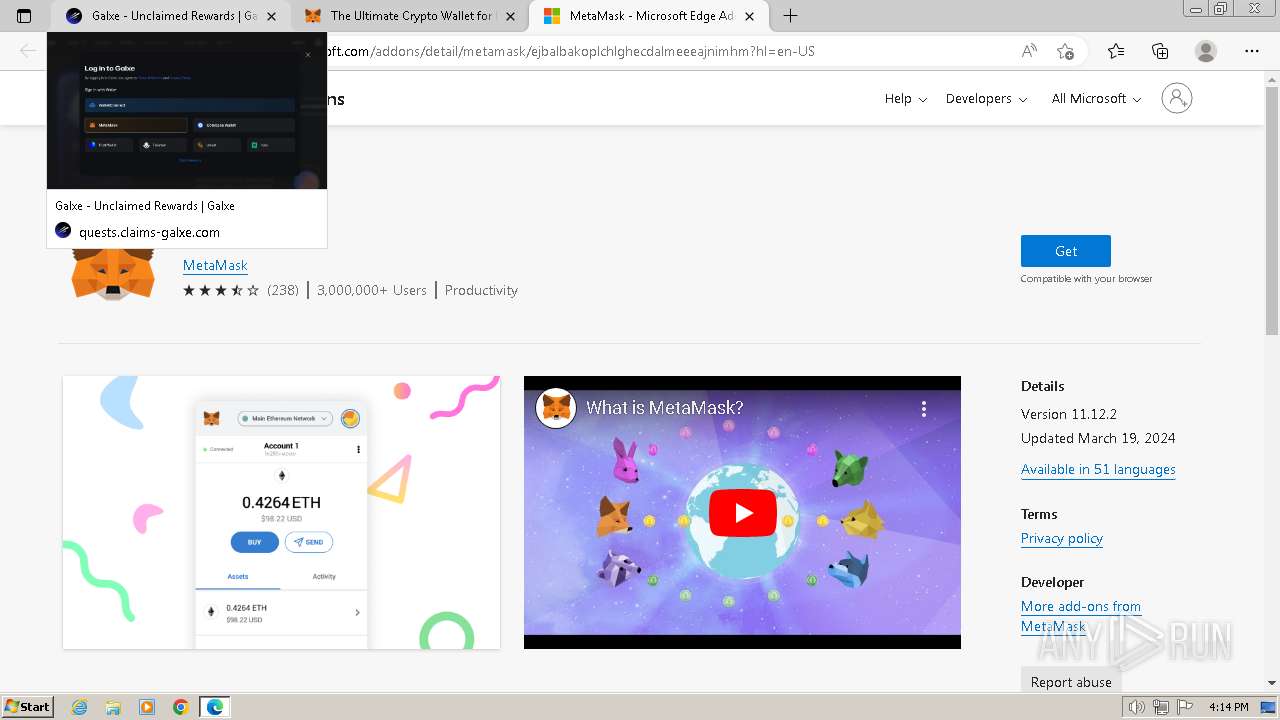The image size is (1280, 720).
Task: Play the What is MetaMask video
Action: click(742, 513)
